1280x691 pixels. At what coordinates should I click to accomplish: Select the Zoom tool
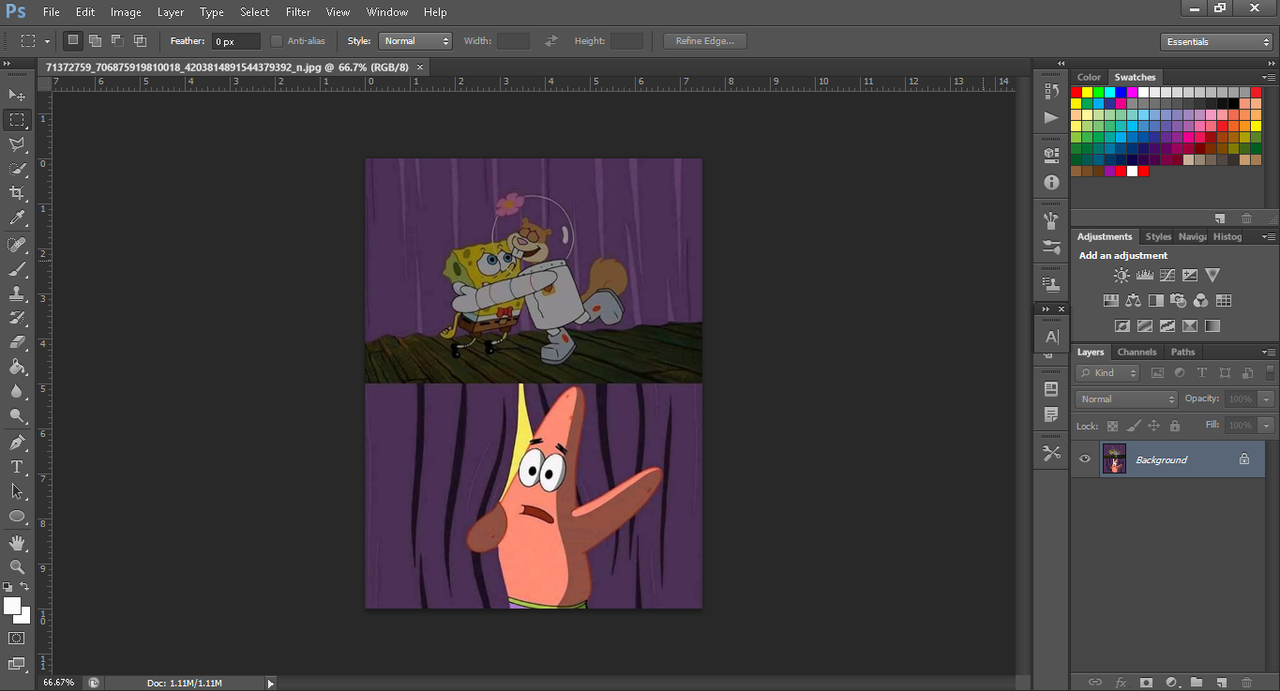[17, 566]
